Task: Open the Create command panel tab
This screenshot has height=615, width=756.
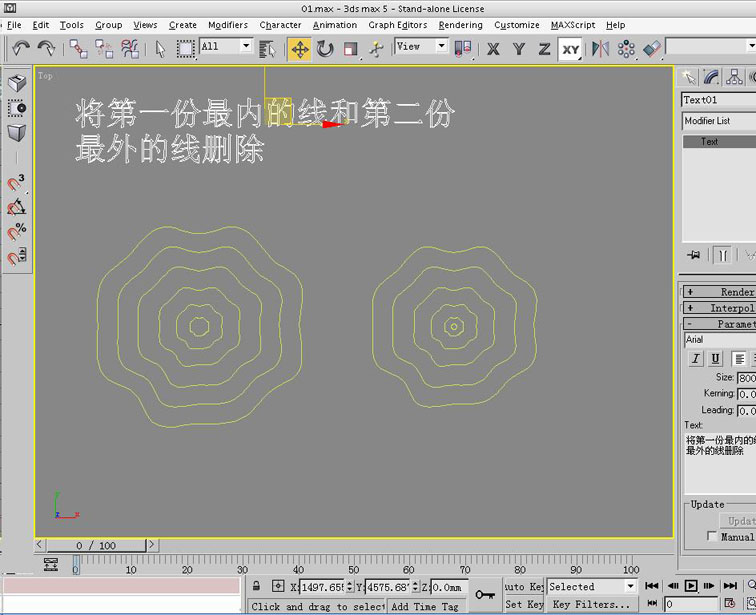Action: pos(688,77)
